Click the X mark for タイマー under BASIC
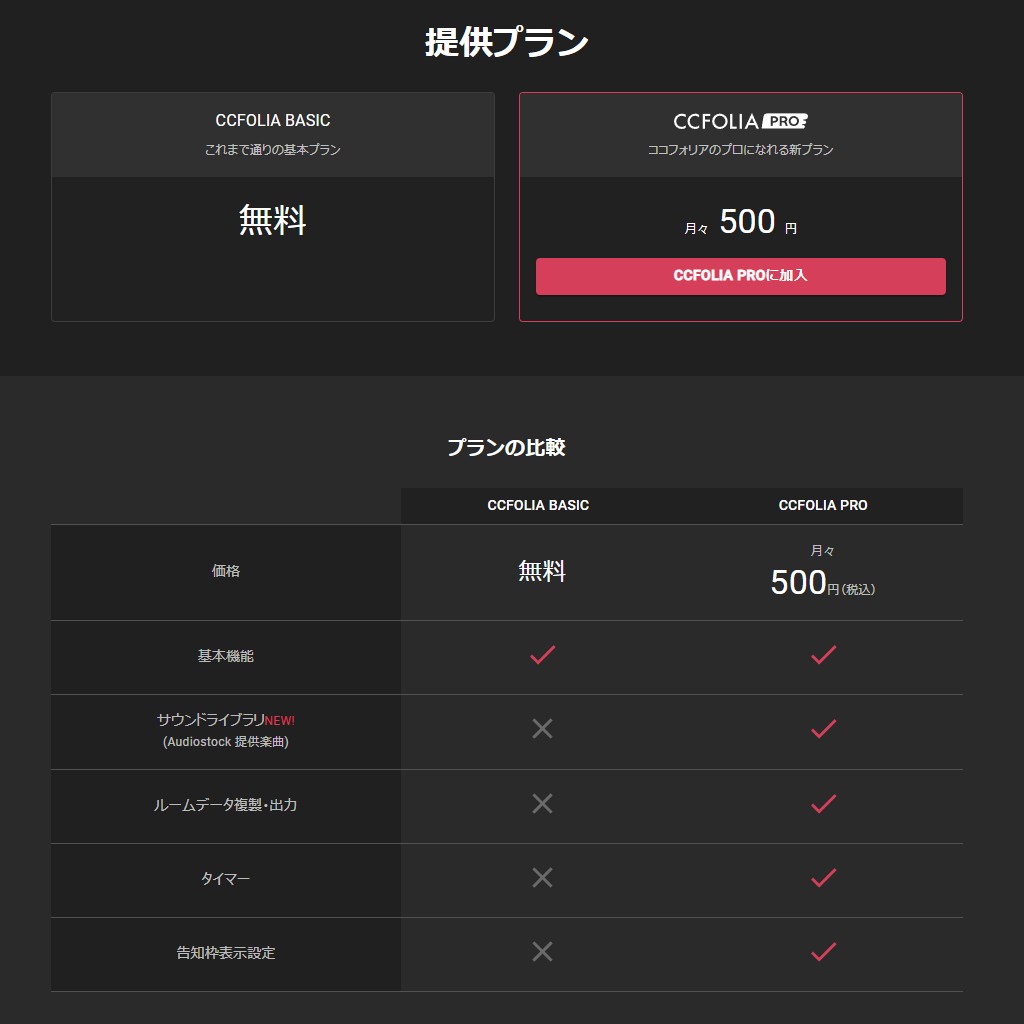Screen dimensions: 1024x1024 click(x=542, y=878)
